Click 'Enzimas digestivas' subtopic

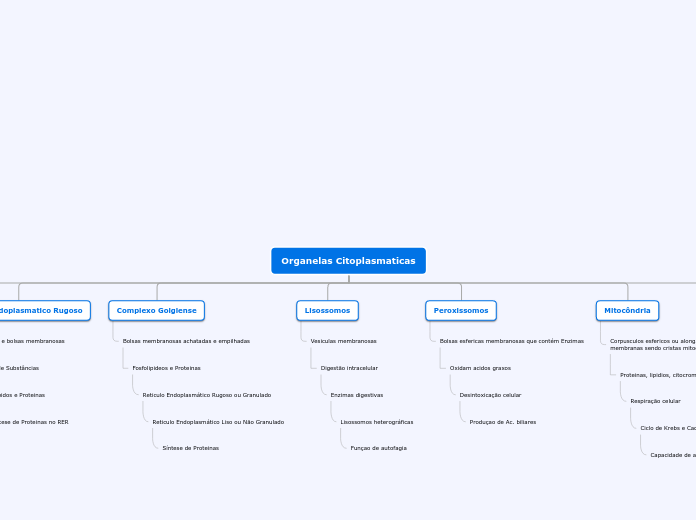click(357, 395)
